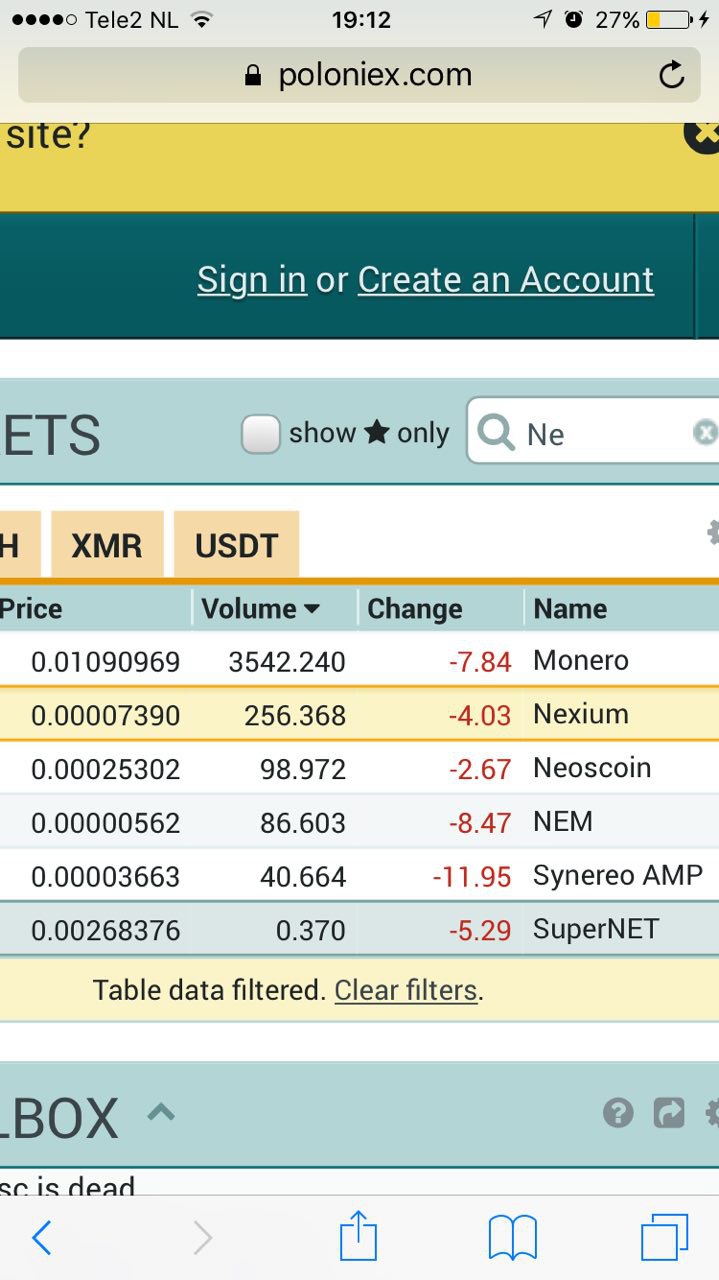Tap the location arrow status icon

[543, 19]
